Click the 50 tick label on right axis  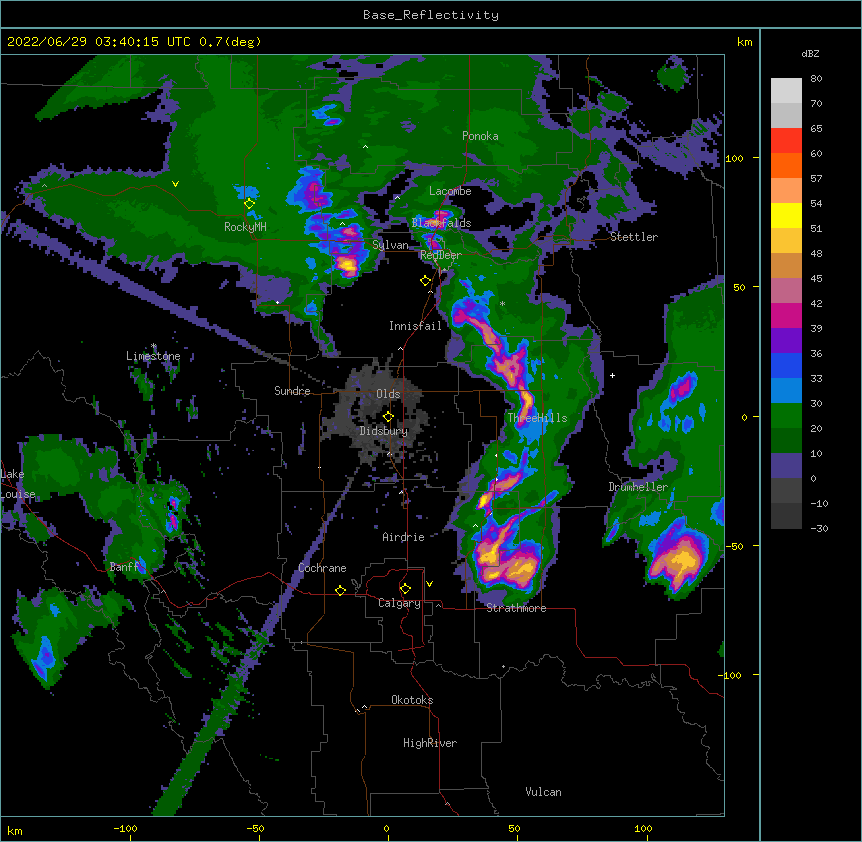click(739, 287)
